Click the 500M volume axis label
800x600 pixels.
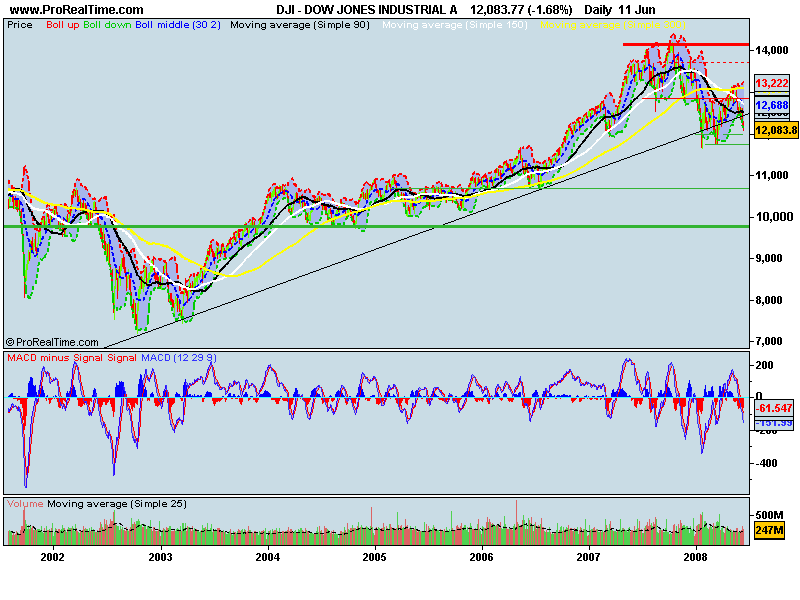(769, 515)
